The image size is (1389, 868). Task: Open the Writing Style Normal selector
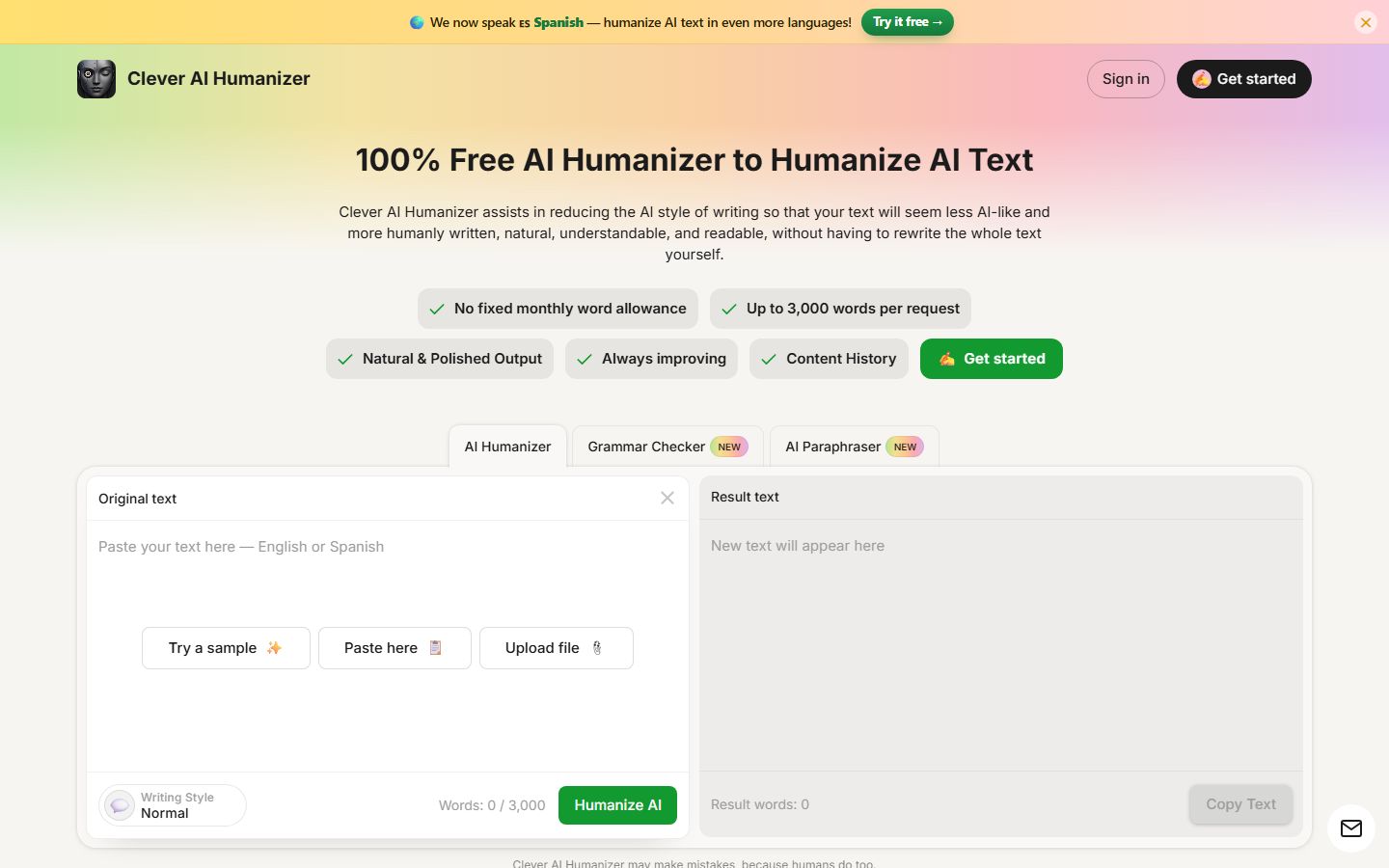coord(173,805)
